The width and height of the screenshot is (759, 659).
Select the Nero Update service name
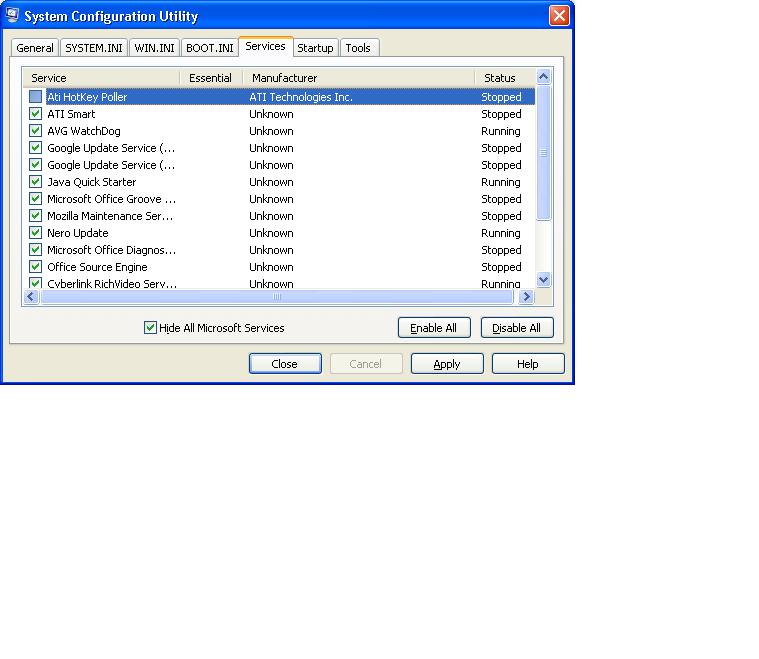click(77, 232)
